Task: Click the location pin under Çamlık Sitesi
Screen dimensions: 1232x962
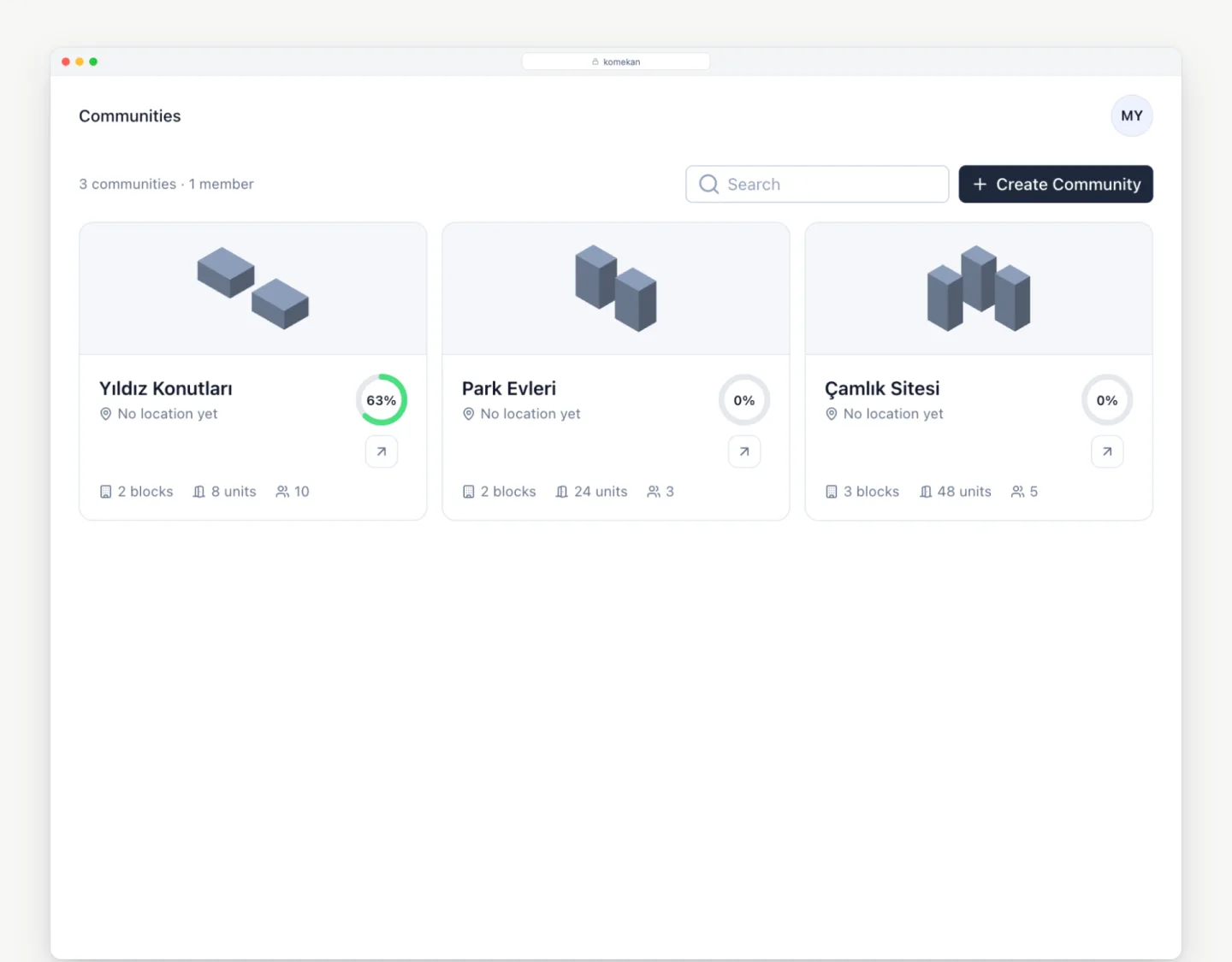Action: (832, 414)
